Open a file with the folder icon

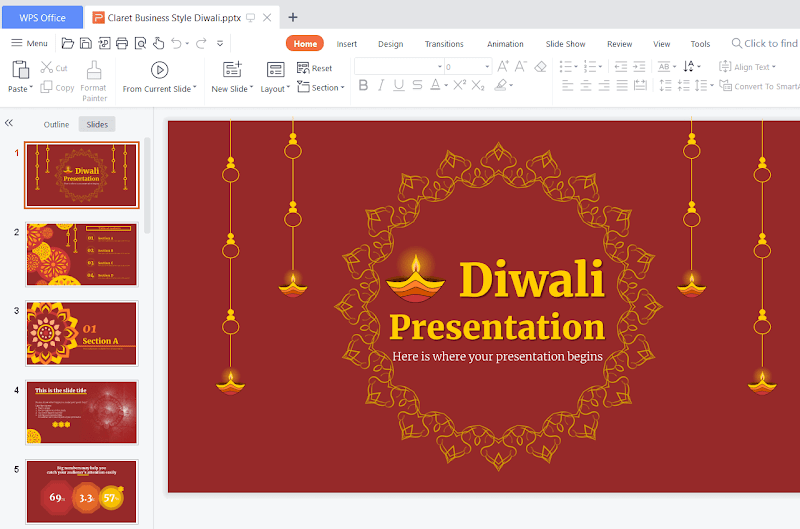tap(67, 43)
